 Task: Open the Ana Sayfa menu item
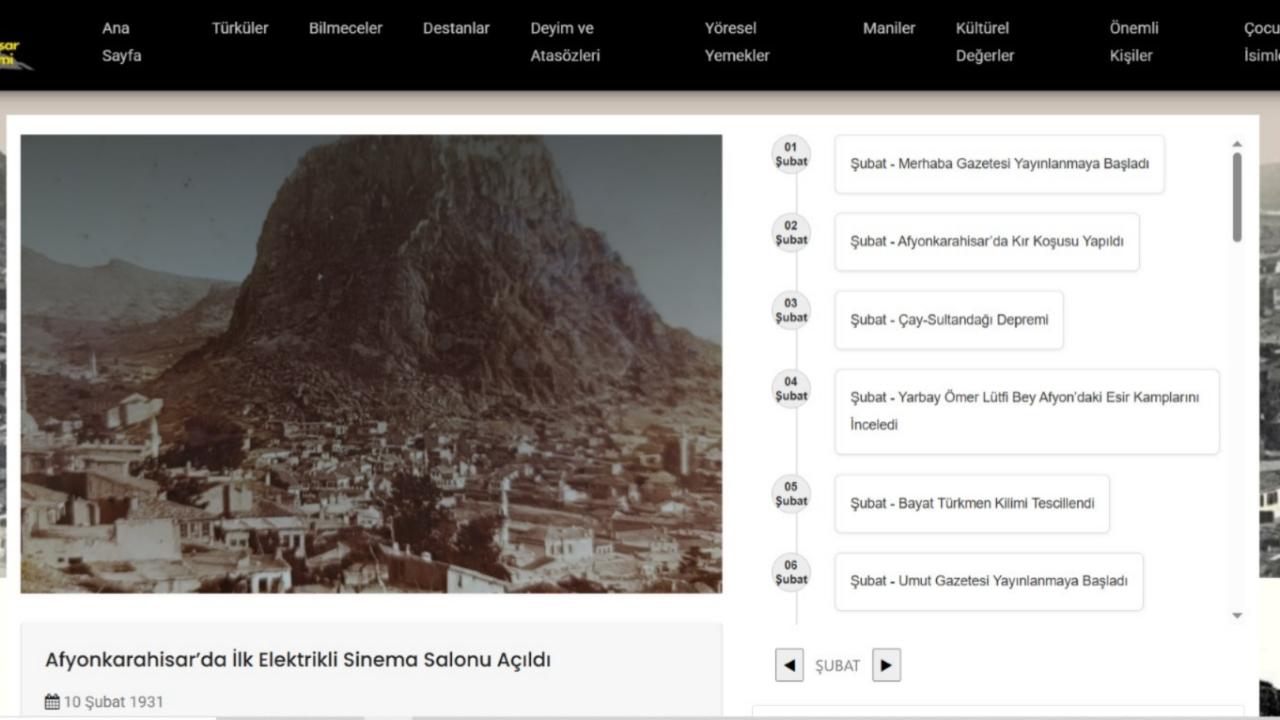tap(120, 42)
